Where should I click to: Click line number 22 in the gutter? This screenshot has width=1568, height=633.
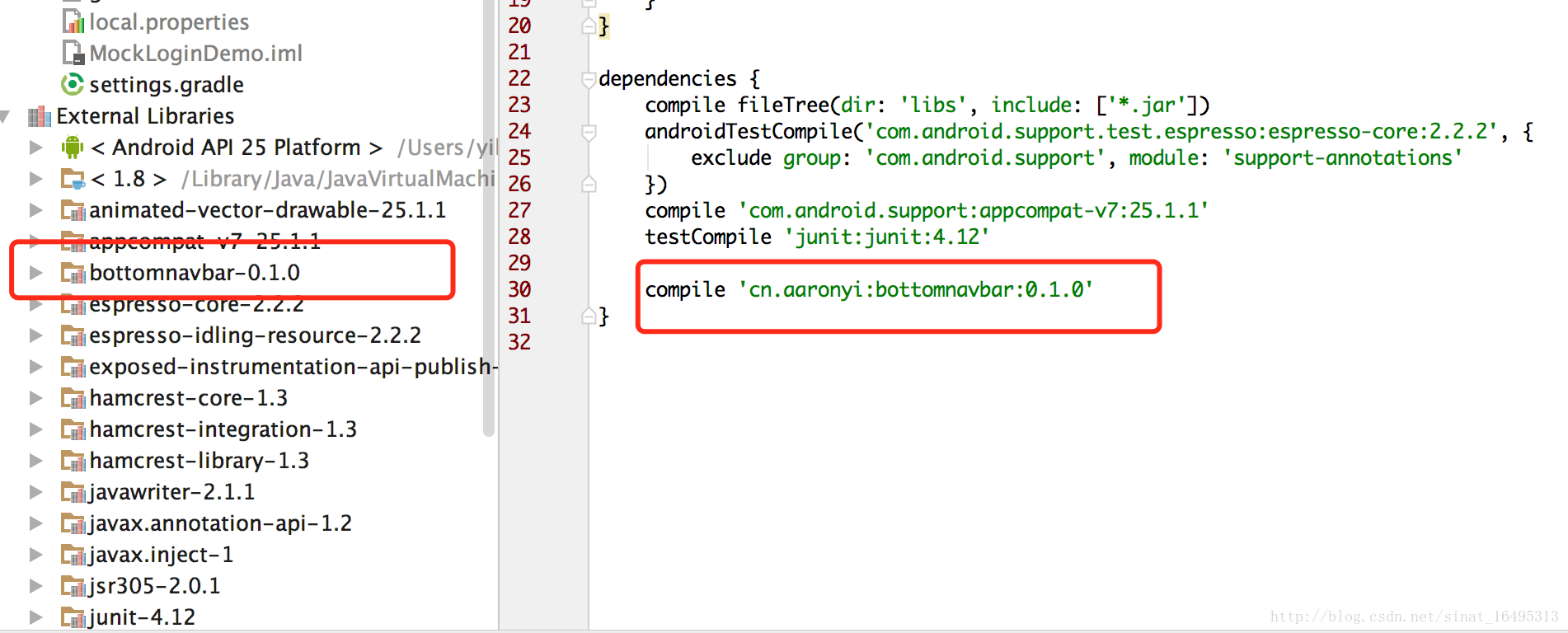point(519,78)
